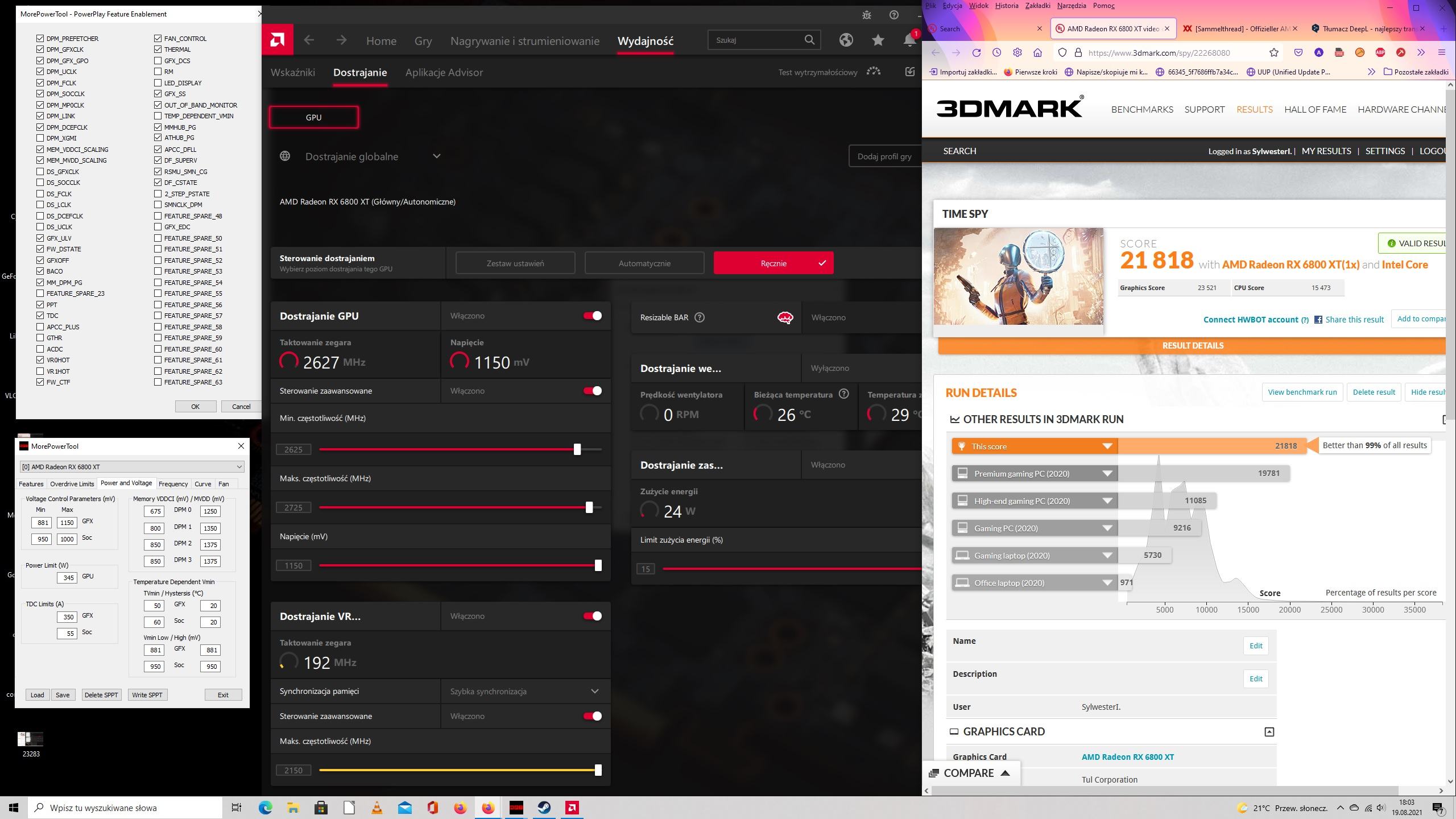Image resolution: width=1456 pixels, height=819 pixels.
Task: Click the bug report icon
Action: pos(867,15)
